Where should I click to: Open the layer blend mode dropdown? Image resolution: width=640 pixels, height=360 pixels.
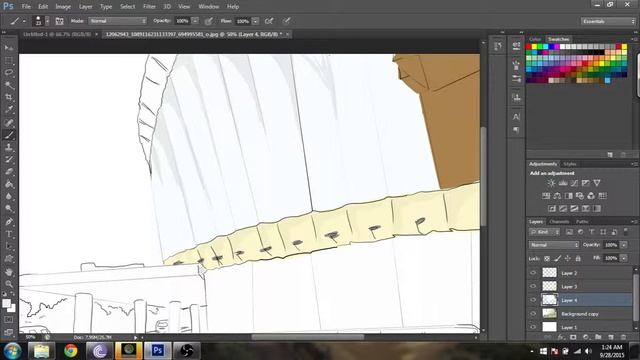554,245
